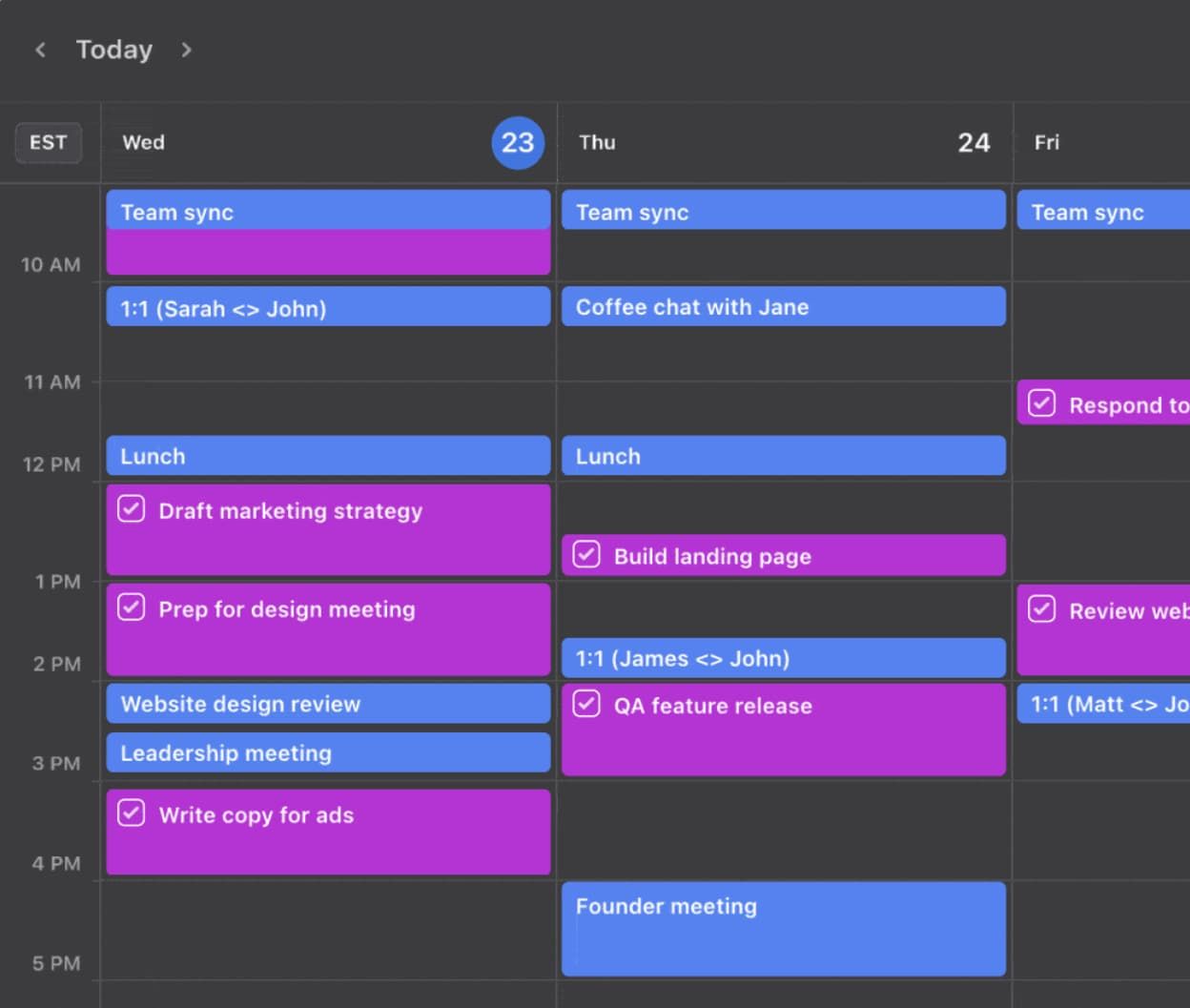1190x1008 pixels.
Task: Open the 1:1 (Sarah <> John) event
Action: click(328, 307)
